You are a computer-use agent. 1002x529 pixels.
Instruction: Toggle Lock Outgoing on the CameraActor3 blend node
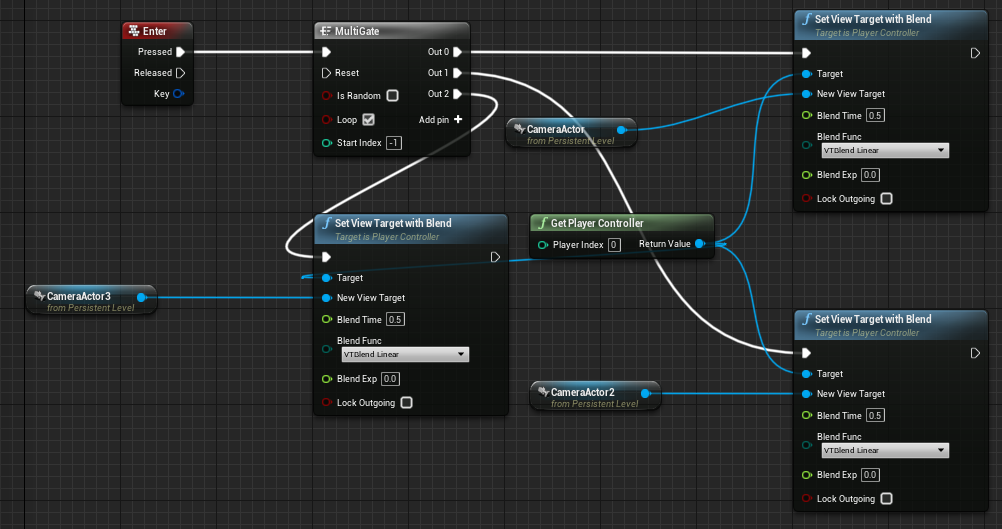coord(406,402)
